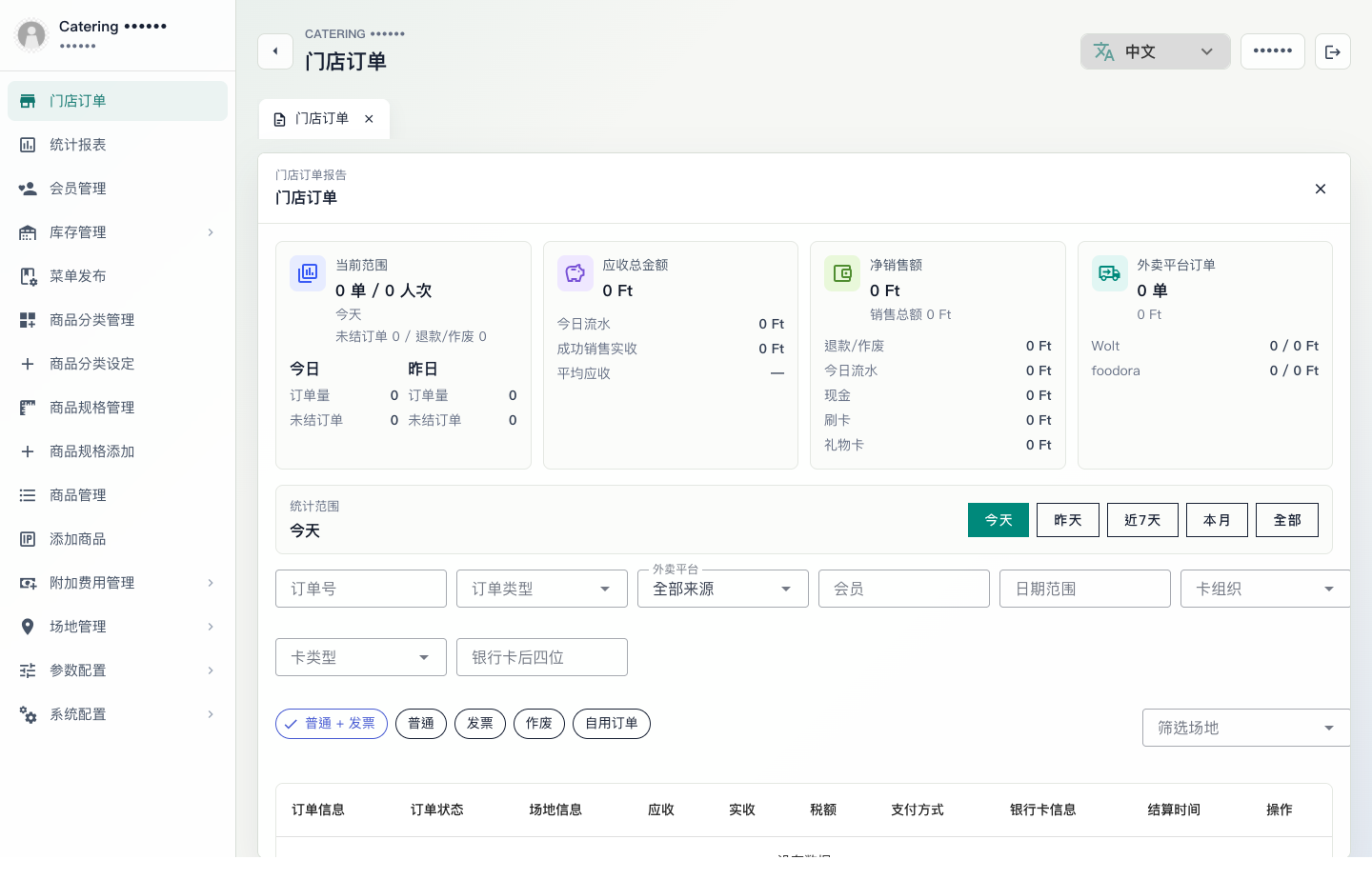Open the 统计报表 chart icon
This screenshot has width=1372, height=880.
[28, 145]
